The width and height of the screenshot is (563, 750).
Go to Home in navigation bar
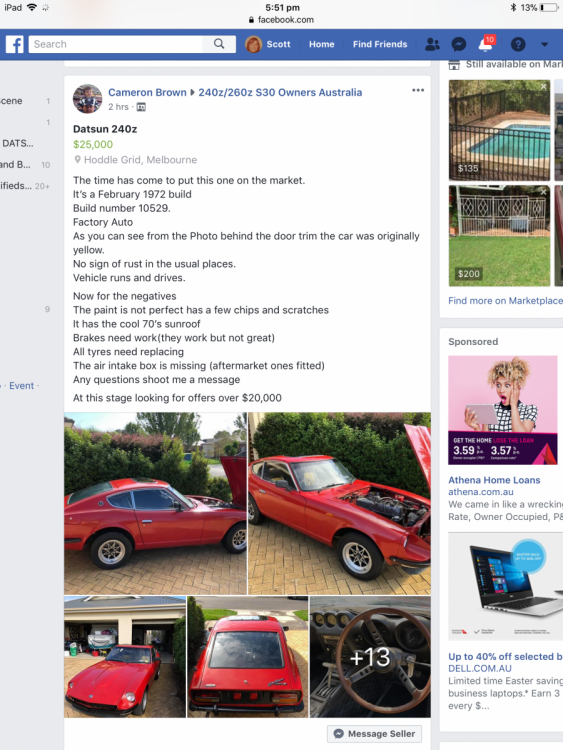point(321,44)
